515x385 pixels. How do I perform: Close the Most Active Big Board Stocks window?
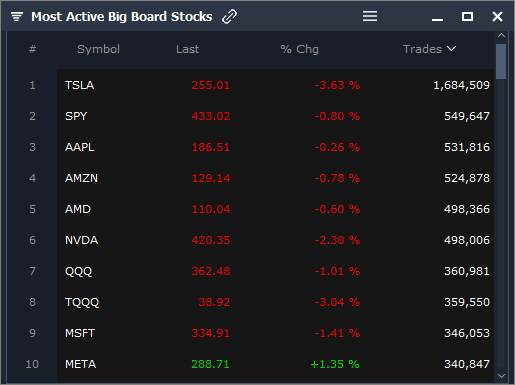(497, 16)
